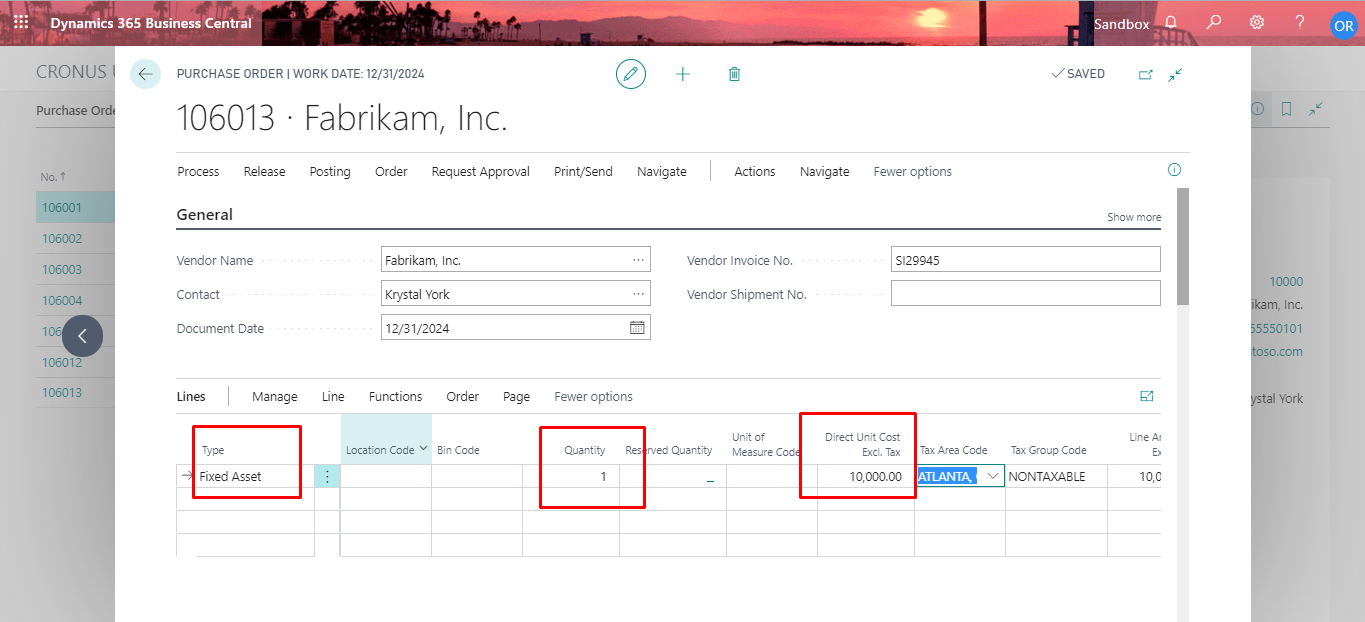1365x622 pixels.
Task: Click Fewer options in Lines toolbar
Action: 594,396
